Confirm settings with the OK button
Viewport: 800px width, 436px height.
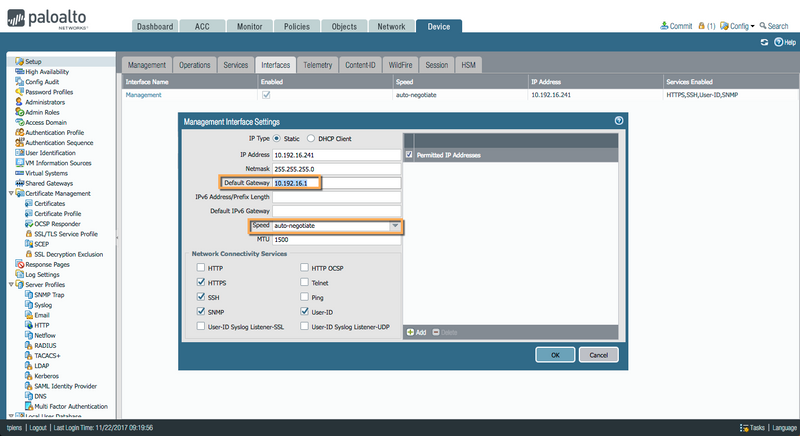[555, 355]
